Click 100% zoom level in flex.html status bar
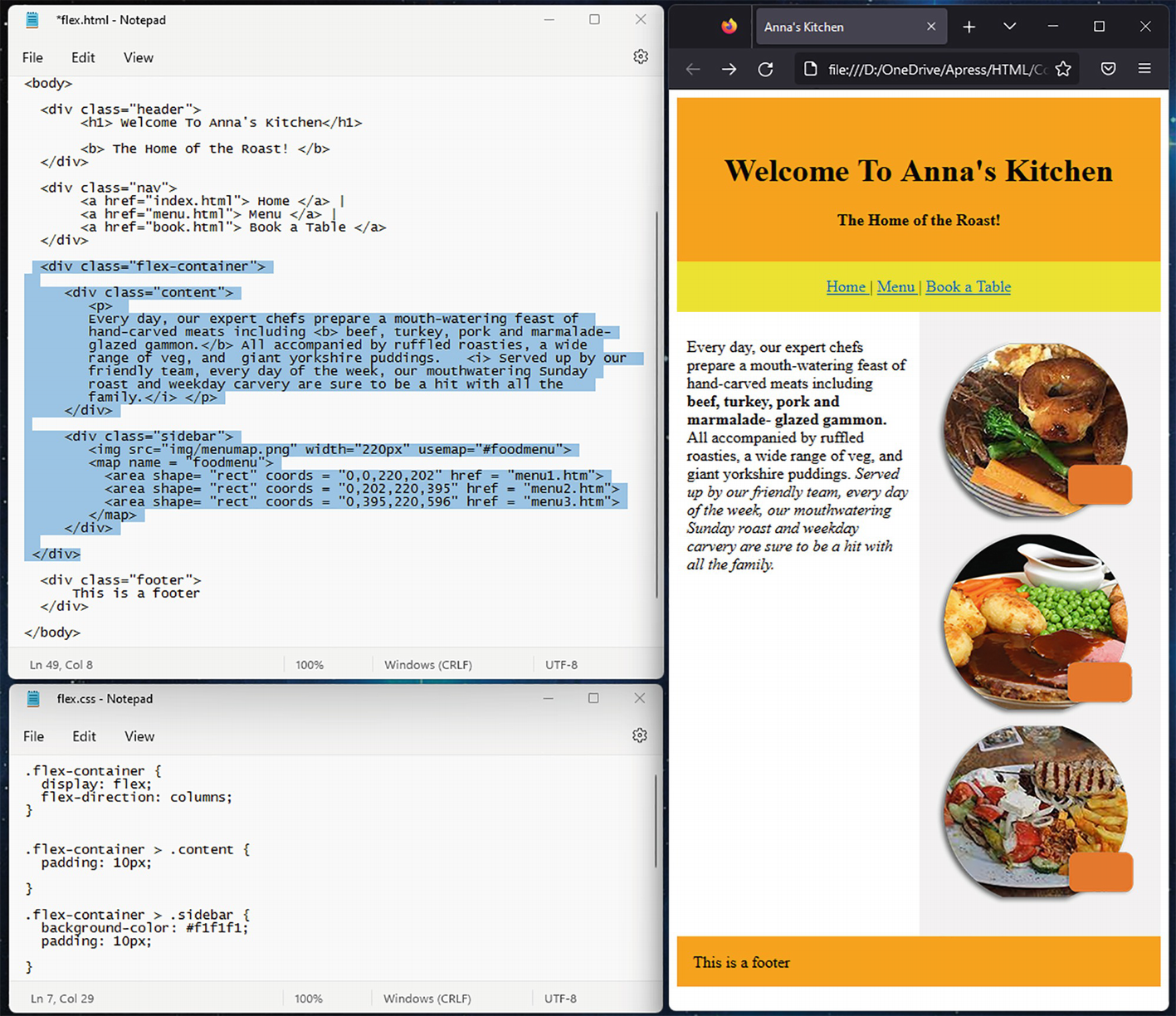1176x1016 pixels. point(310,665)
